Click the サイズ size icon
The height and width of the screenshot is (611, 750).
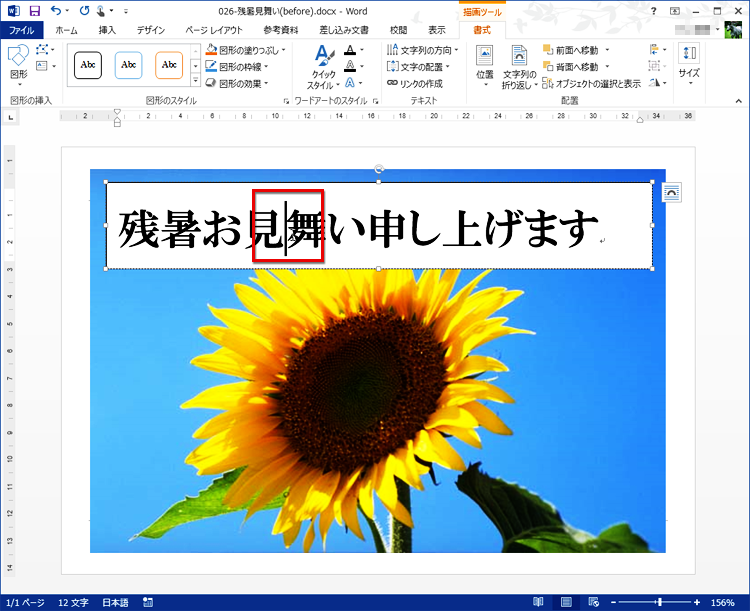[689, 54]
